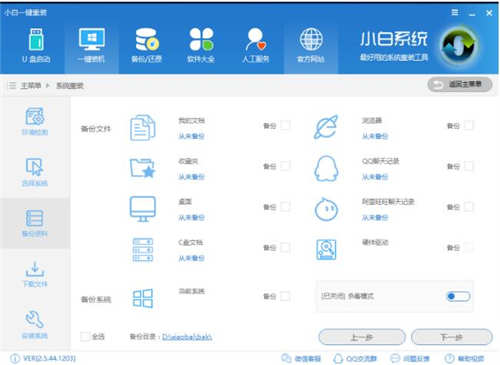Screen dimensions: 500x365
Task: Click 从未备份 link under 桌面
Action: pos(191,218)
